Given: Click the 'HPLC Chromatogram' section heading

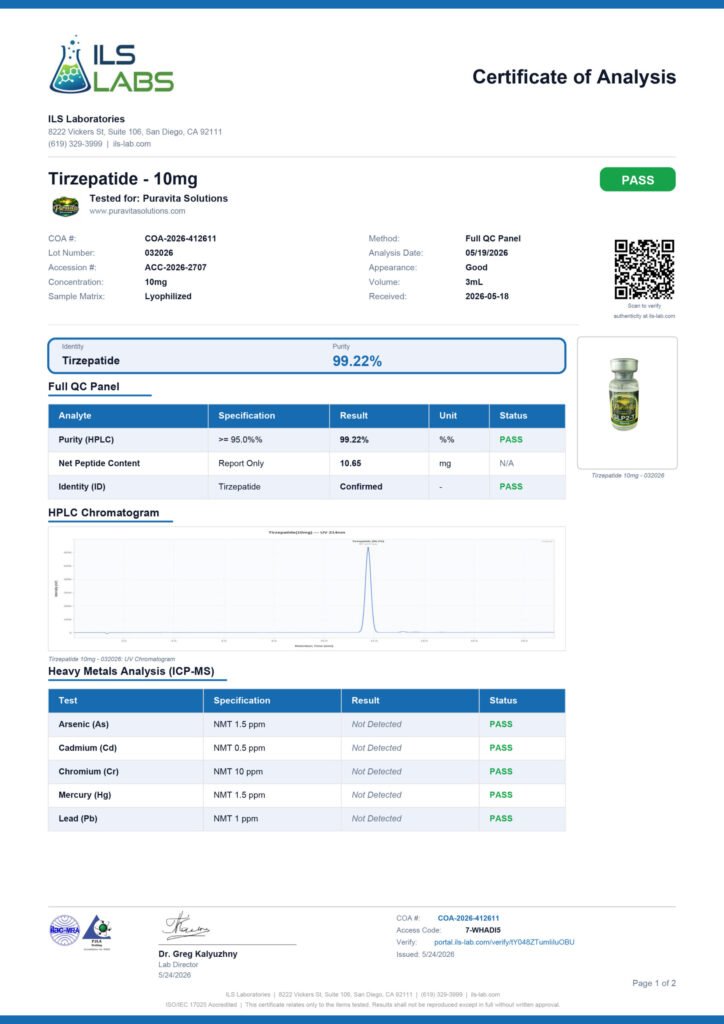Looking at the screenshot, I should (104, 513).
